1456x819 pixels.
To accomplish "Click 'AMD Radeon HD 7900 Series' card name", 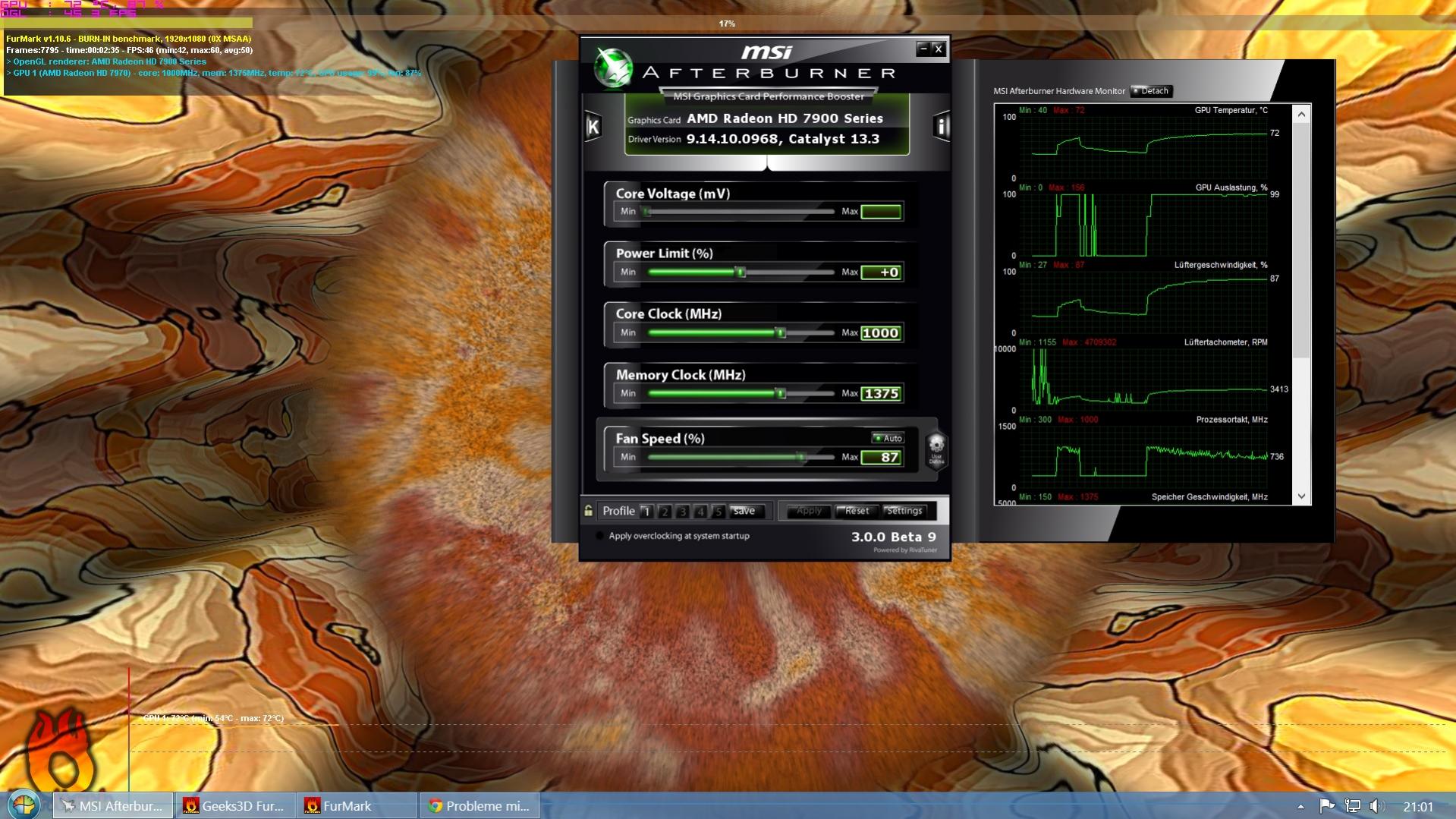I will click(x=785, y=118).
